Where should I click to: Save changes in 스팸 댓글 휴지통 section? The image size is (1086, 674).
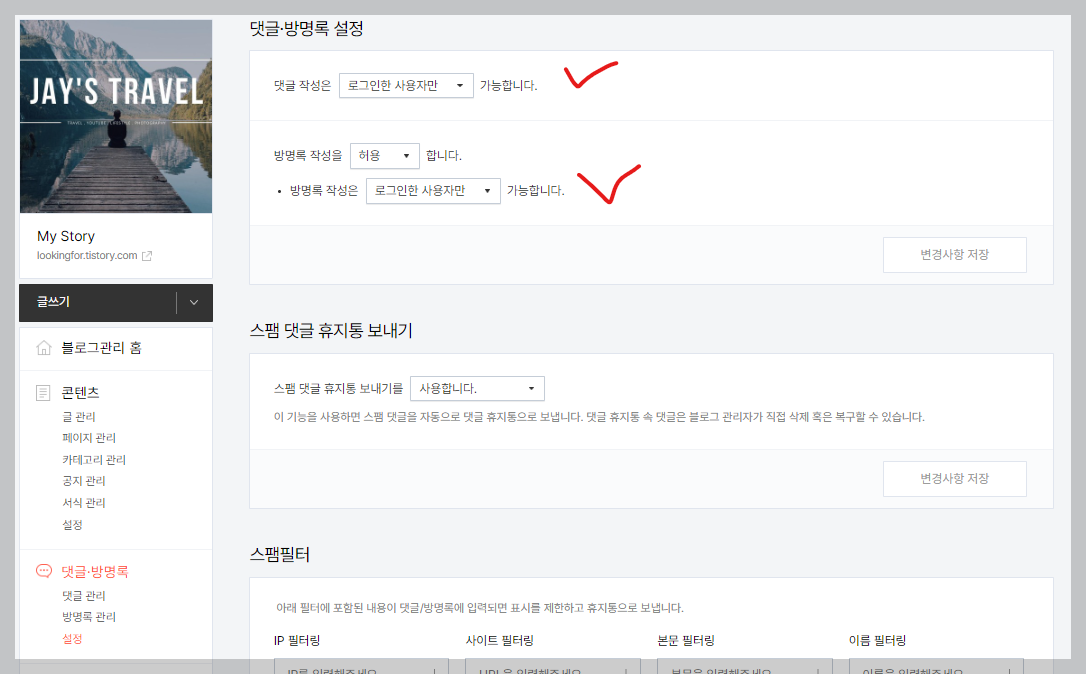click(x=954, y=479)
